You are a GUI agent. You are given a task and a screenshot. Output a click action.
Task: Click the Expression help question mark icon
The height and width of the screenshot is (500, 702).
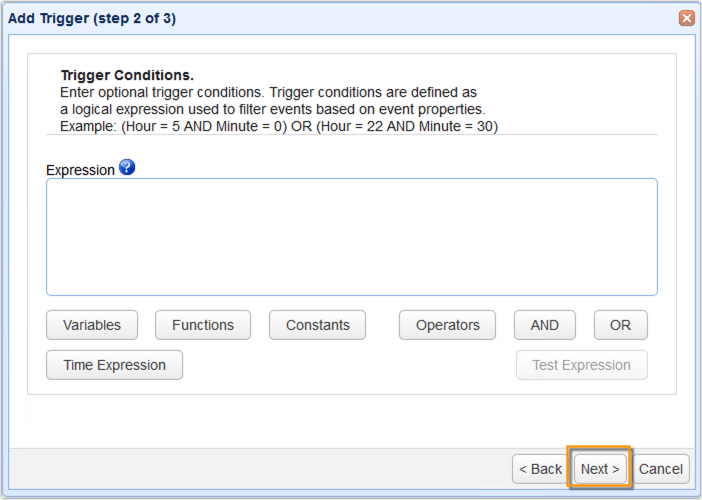[127, 167]
